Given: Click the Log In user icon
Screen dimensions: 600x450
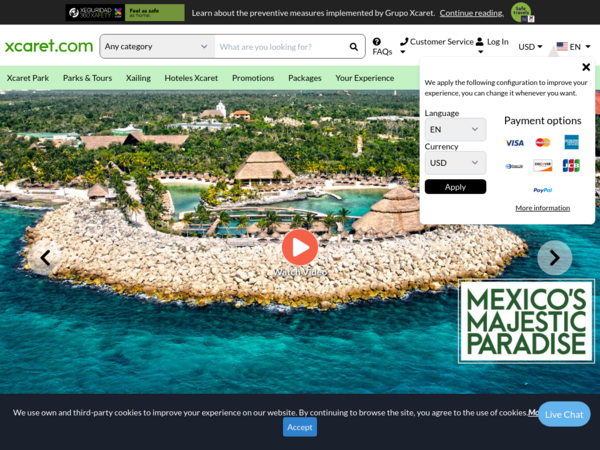Looking at the screenshot, I should (479, 42).
